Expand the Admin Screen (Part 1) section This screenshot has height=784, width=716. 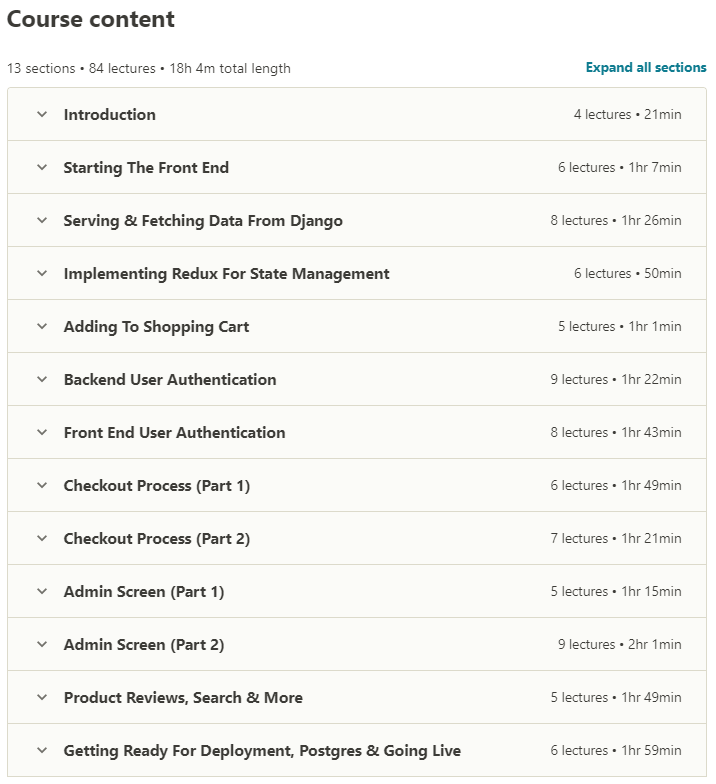pyautogui.click(x=143, y=592)
